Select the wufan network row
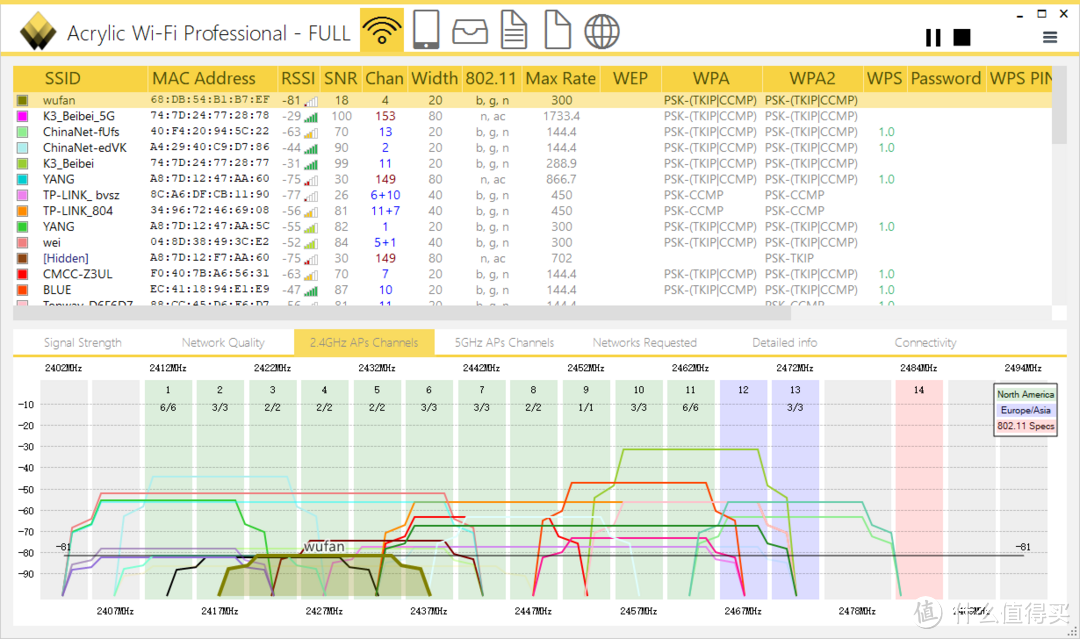 [x=532, y=101]
